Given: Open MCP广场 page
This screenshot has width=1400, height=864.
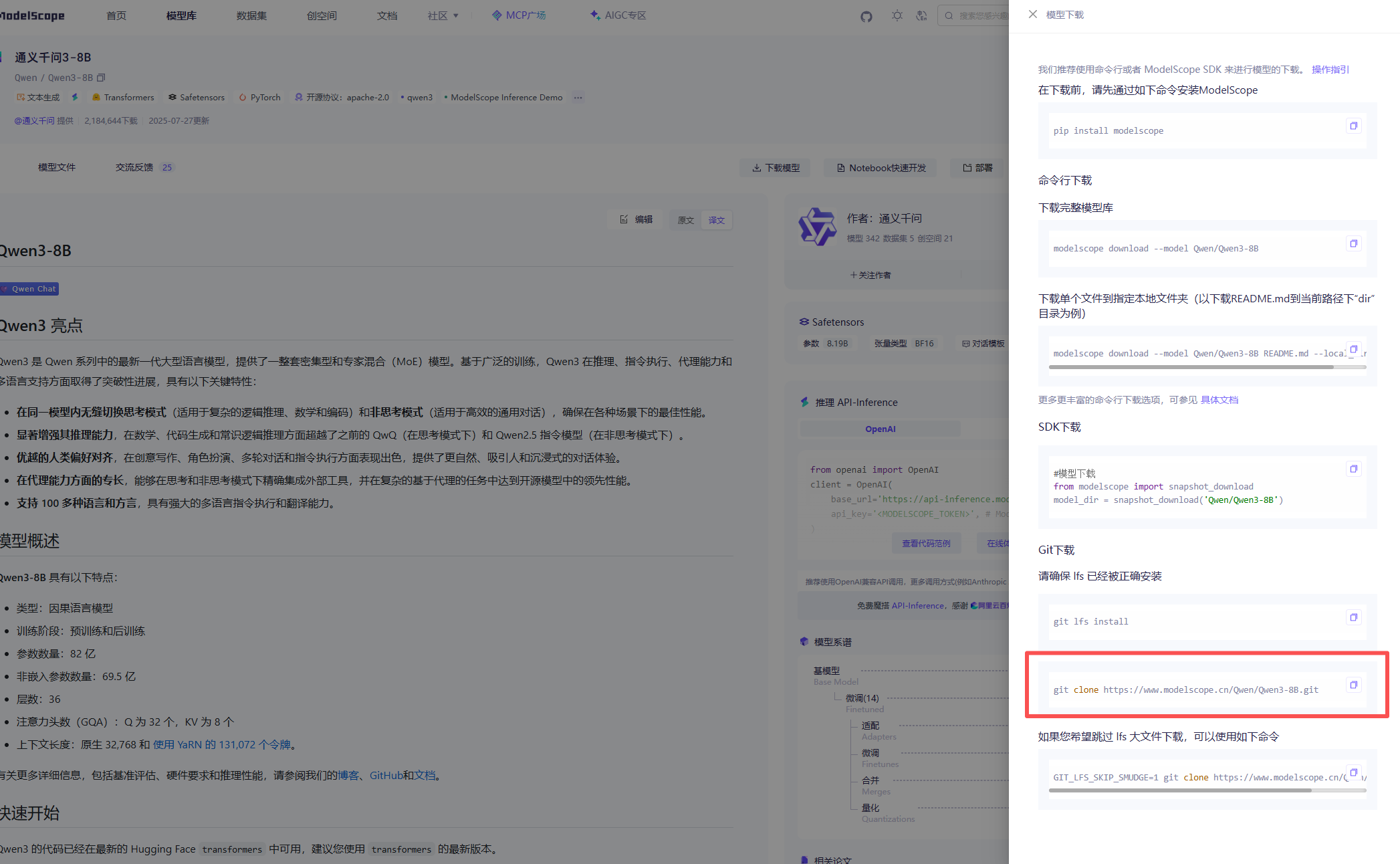Looking at the screenshot, I should pyautogui.click(x=519, y=15).
